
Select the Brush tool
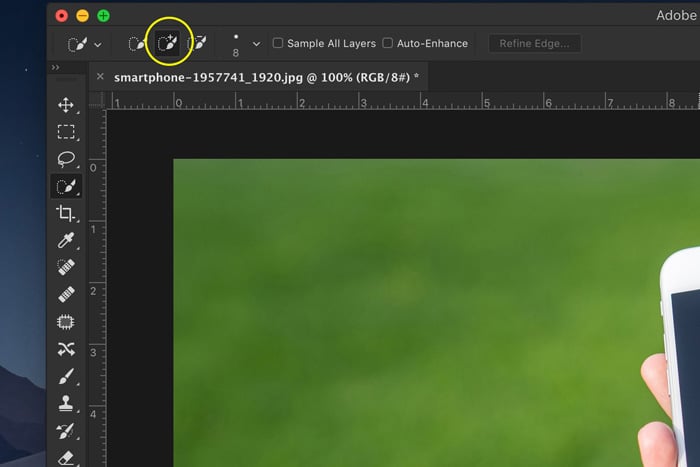[66, 376]
